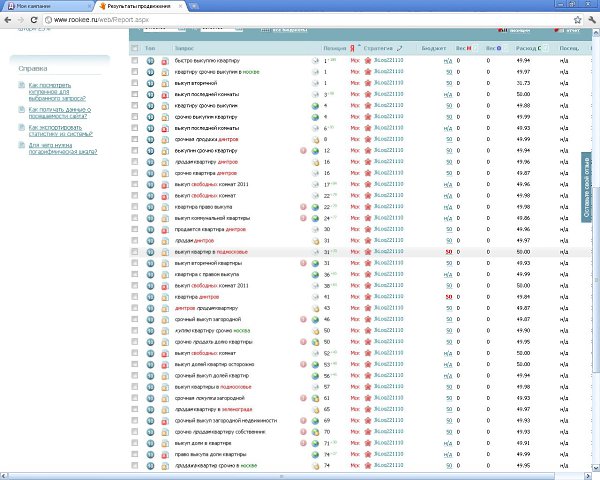Check the box for 'быстро выкуплю квартиру'
The width and height of the screenshot is (600, 480).
click(135, 61)
